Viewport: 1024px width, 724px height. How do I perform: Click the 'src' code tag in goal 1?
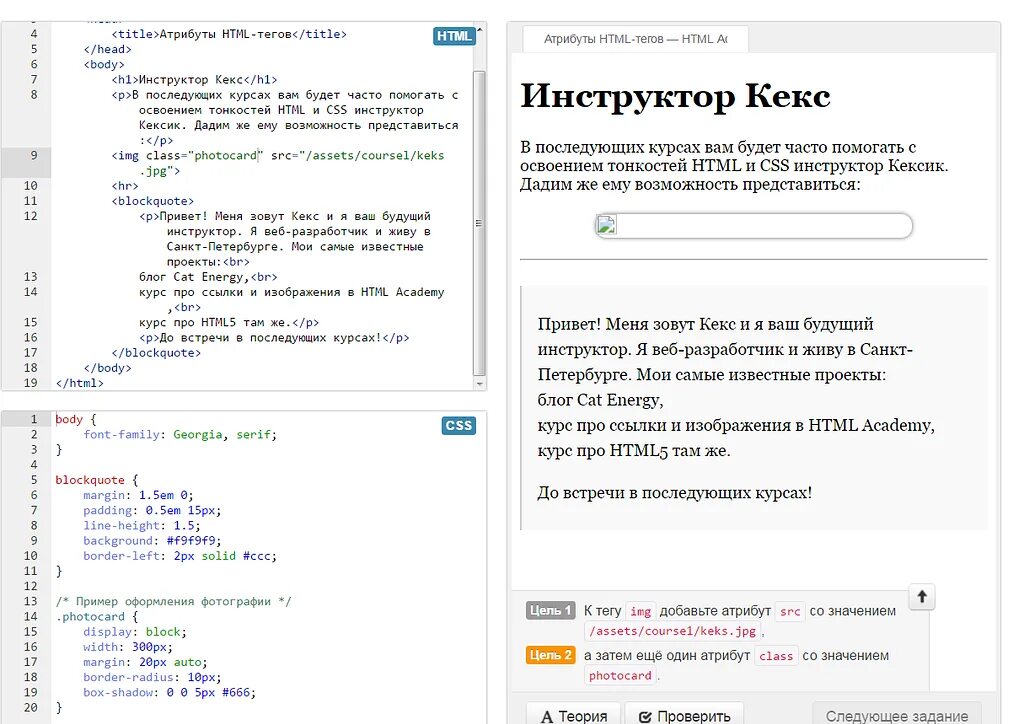[790, 611]
